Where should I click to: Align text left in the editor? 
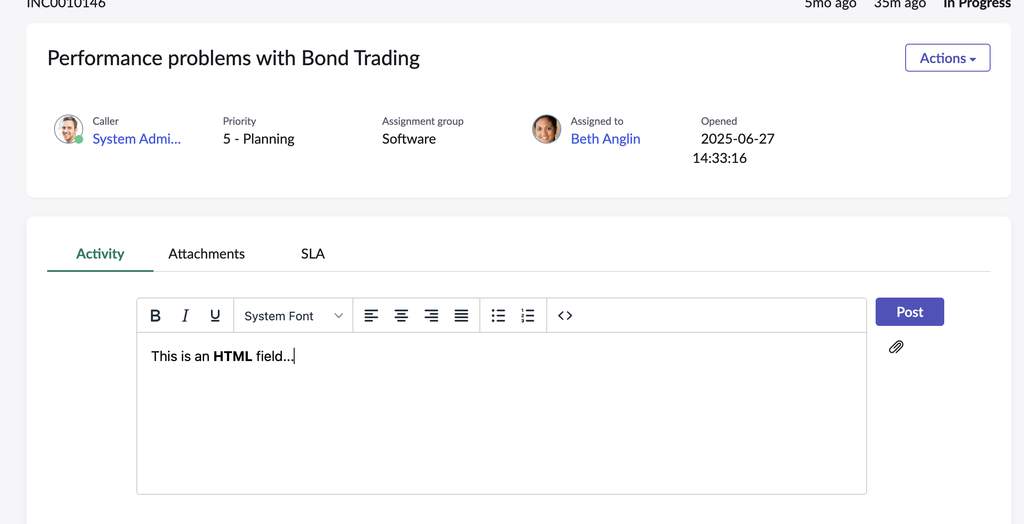coord(371,316)
